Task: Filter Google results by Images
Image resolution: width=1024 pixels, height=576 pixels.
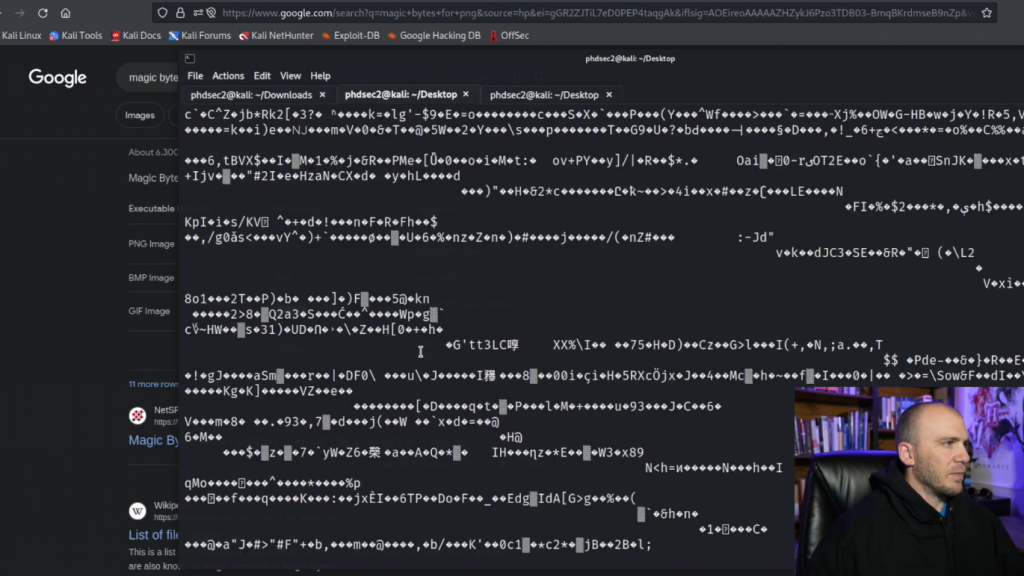Action: 140,116
